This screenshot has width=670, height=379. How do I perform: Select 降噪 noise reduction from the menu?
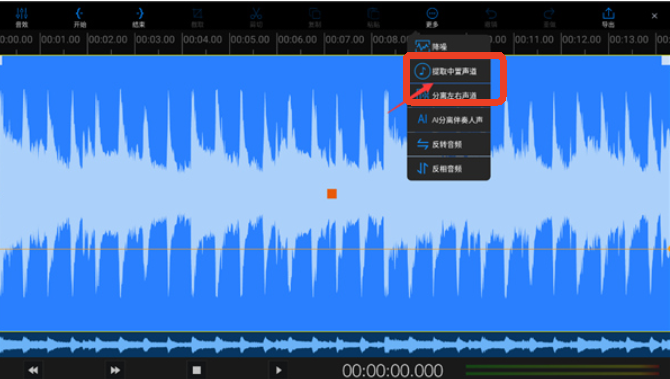point(449,47)
